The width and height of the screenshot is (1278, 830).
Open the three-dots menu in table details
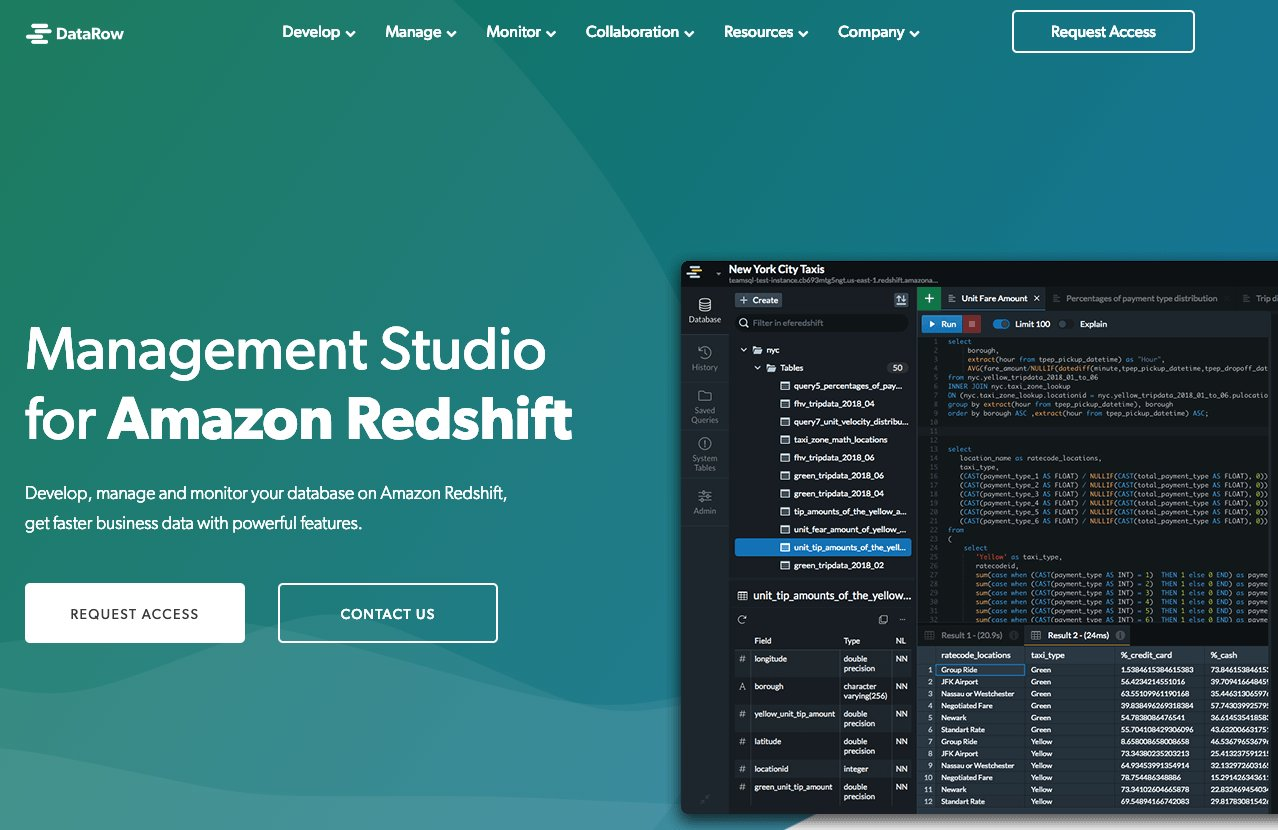(902, 620)
